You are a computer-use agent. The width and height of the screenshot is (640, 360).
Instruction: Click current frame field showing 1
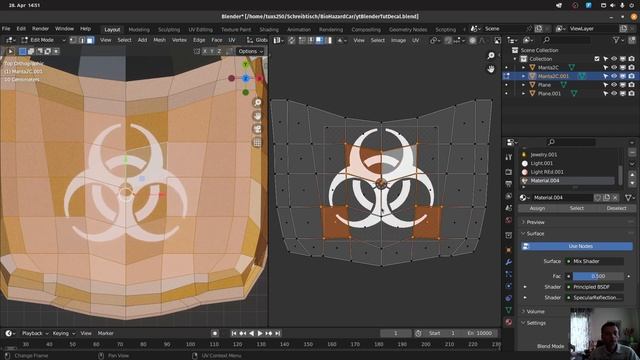pos(396,333)
